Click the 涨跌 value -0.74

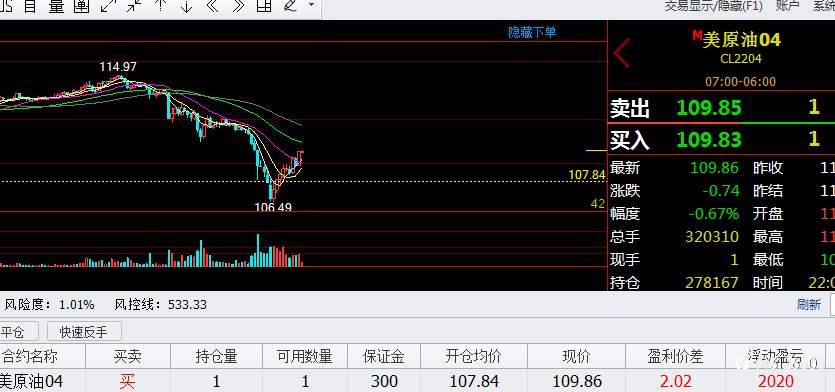[x=720, y=191]
